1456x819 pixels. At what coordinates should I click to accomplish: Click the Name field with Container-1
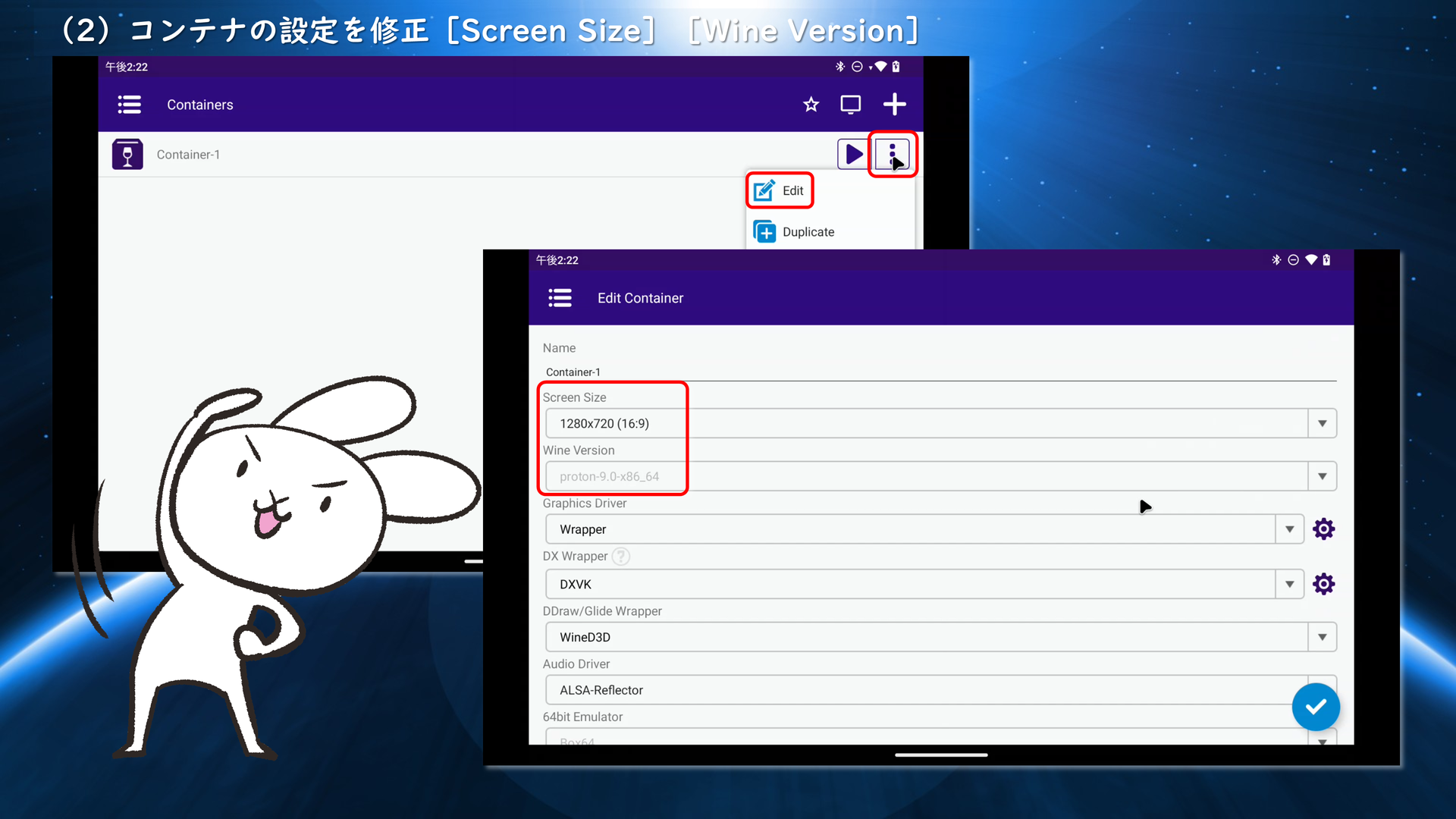coord(940,372)
